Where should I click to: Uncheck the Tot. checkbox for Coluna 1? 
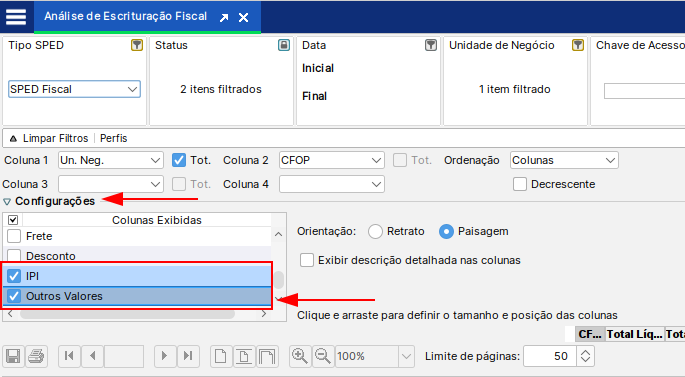[179, 160]
